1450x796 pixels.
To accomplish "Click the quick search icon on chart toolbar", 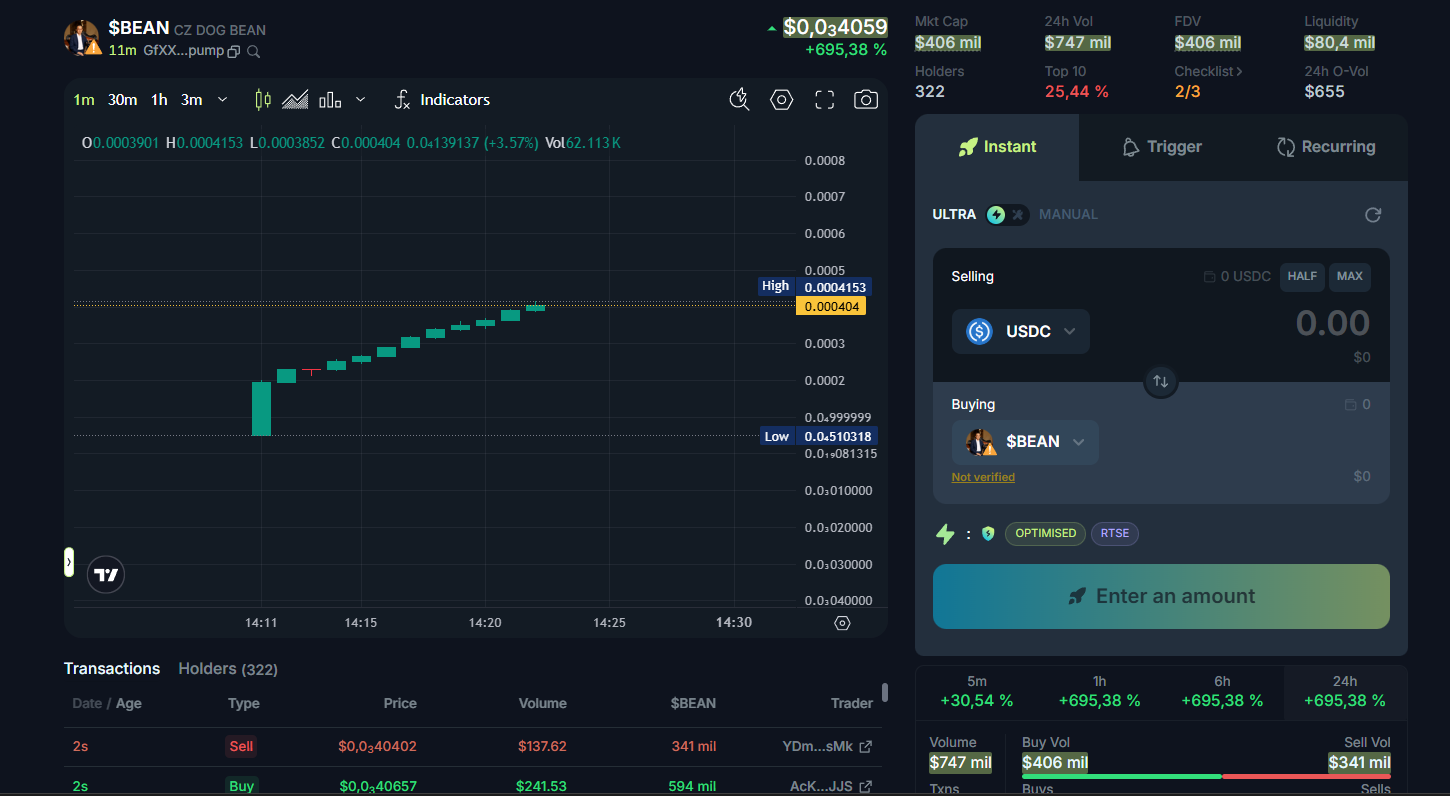I will tap(739, 99).
